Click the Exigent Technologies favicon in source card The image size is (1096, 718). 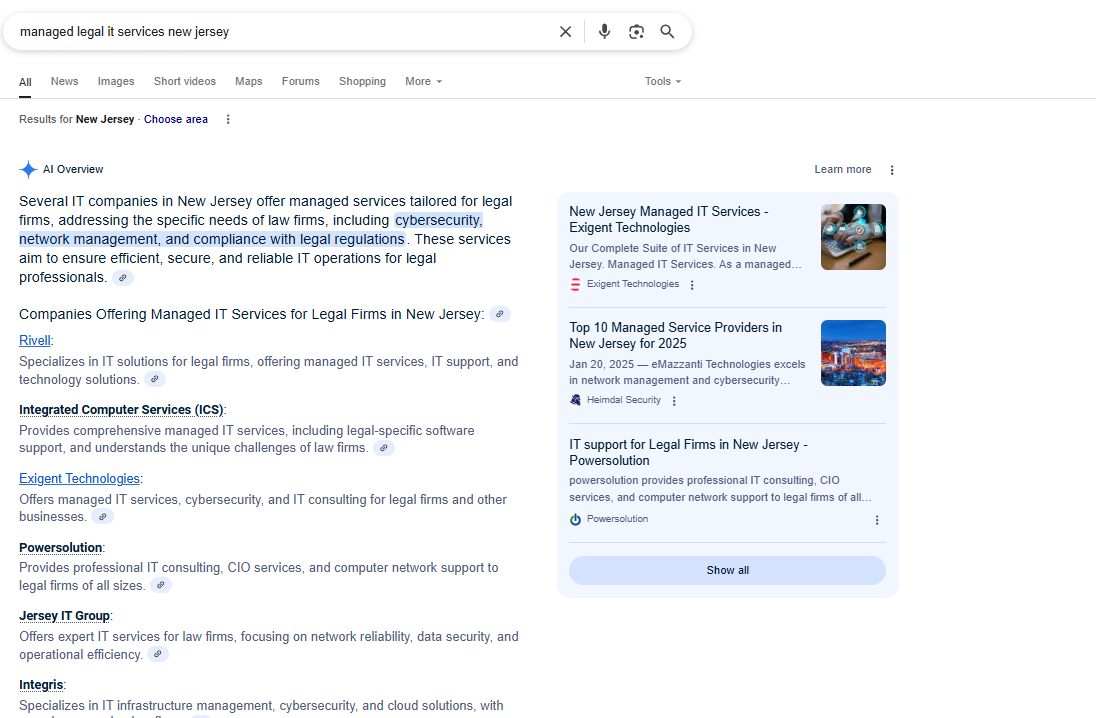(575, 285)
